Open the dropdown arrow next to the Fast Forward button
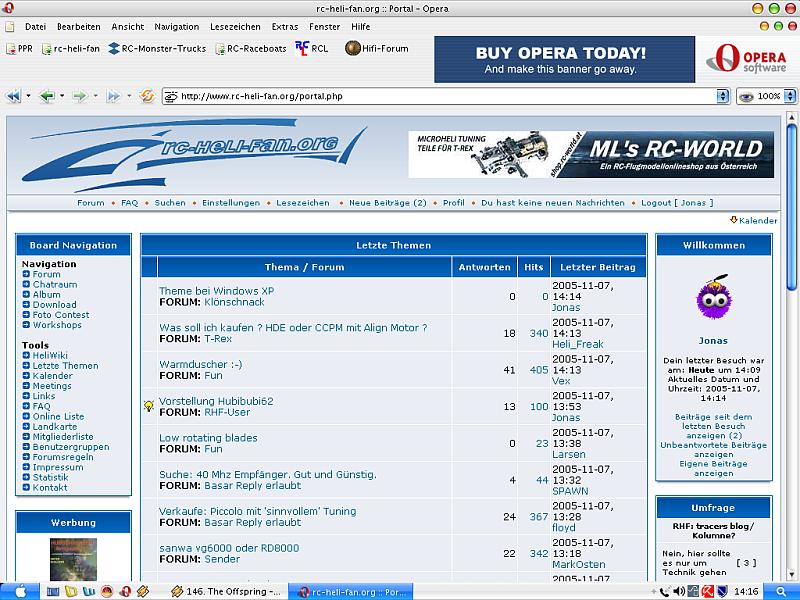 pos(129,95)
